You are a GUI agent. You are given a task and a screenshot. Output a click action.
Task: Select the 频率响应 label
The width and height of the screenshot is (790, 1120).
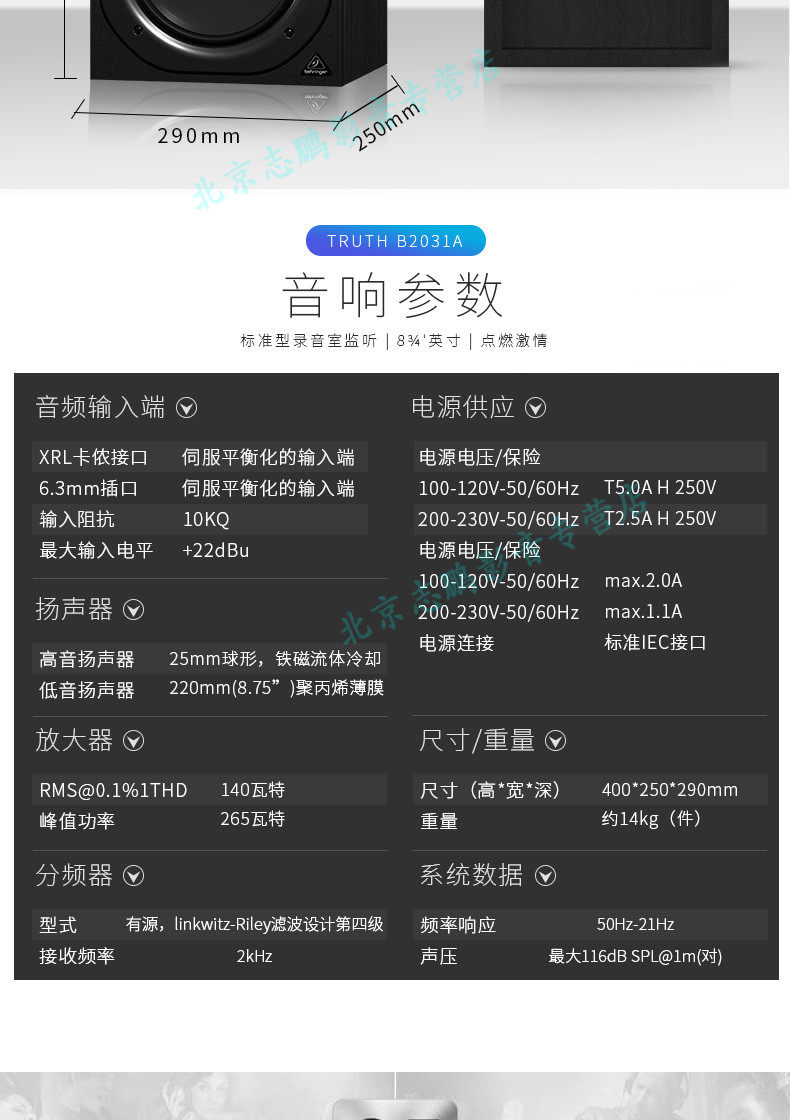[458, 925]
